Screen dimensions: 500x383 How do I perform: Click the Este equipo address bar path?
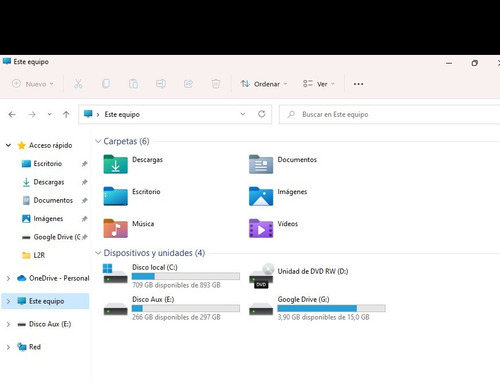122,114
